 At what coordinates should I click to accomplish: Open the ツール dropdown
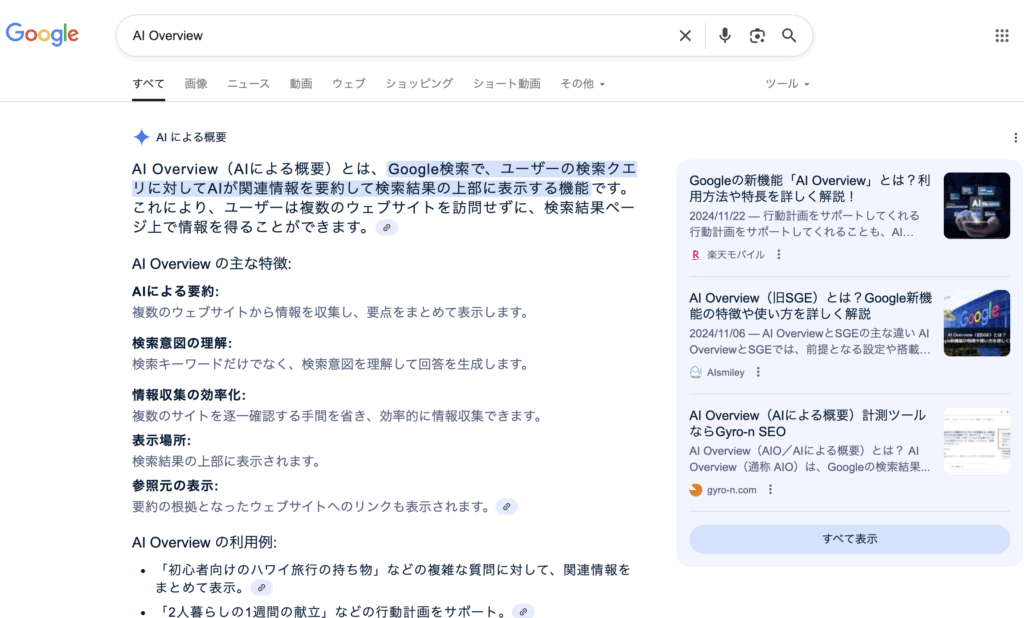click(x=787, y=84)
